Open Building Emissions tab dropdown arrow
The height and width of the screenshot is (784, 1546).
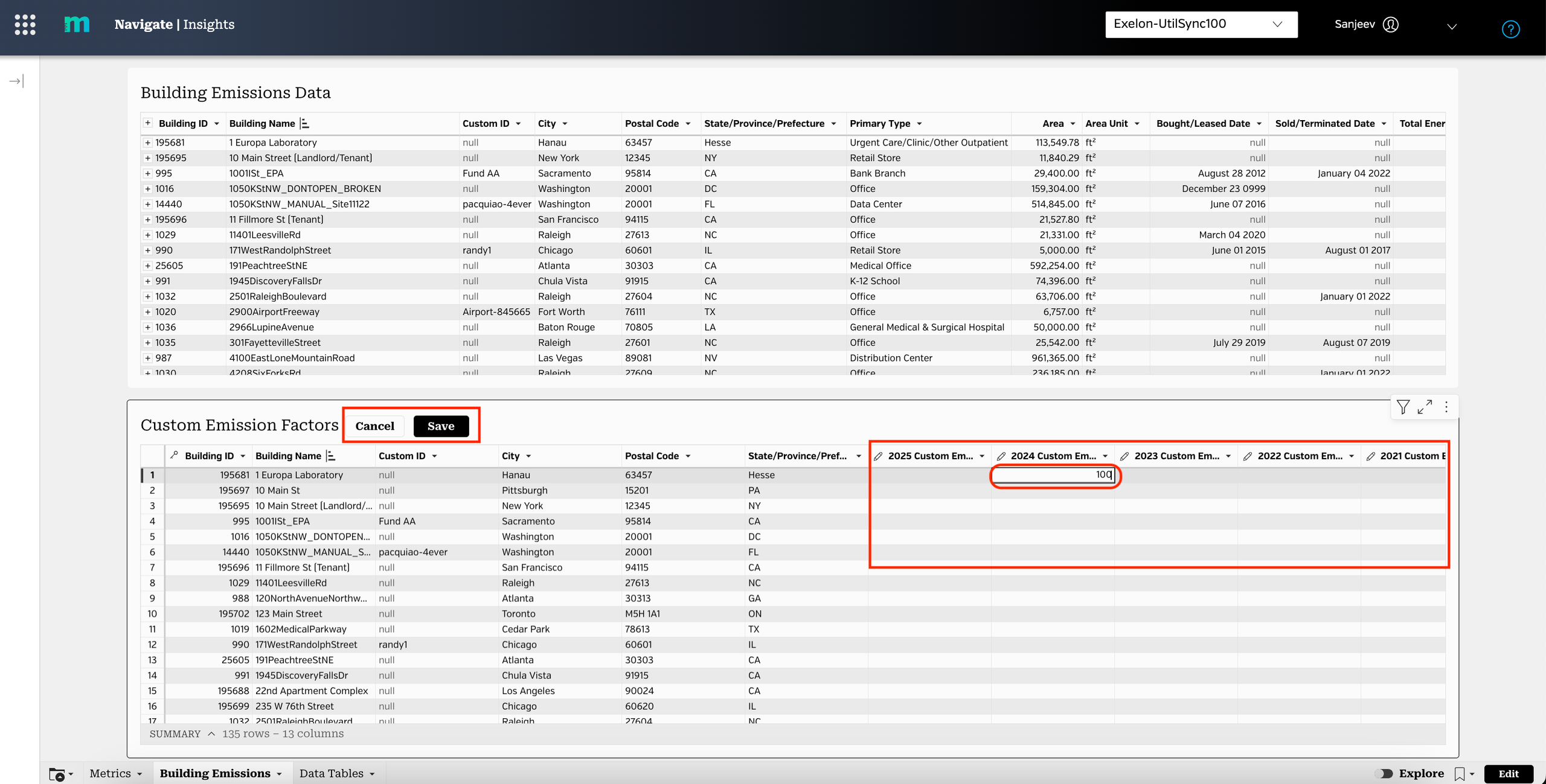[x=279, y=774]
